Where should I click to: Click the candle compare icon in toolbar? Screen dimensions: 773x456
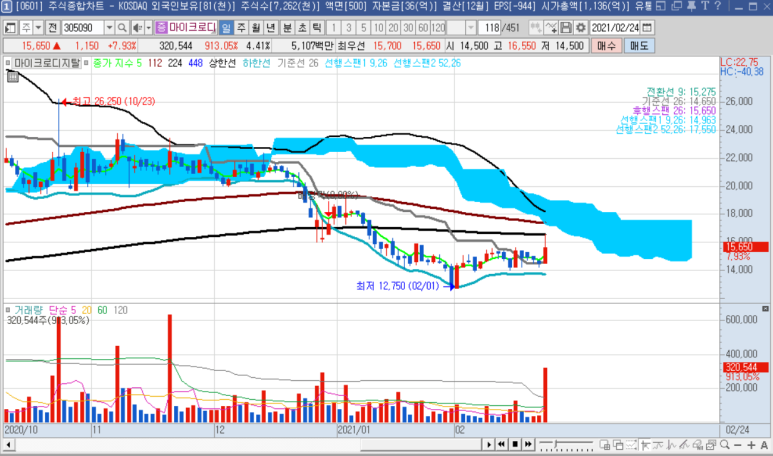(x=536, y=28)
